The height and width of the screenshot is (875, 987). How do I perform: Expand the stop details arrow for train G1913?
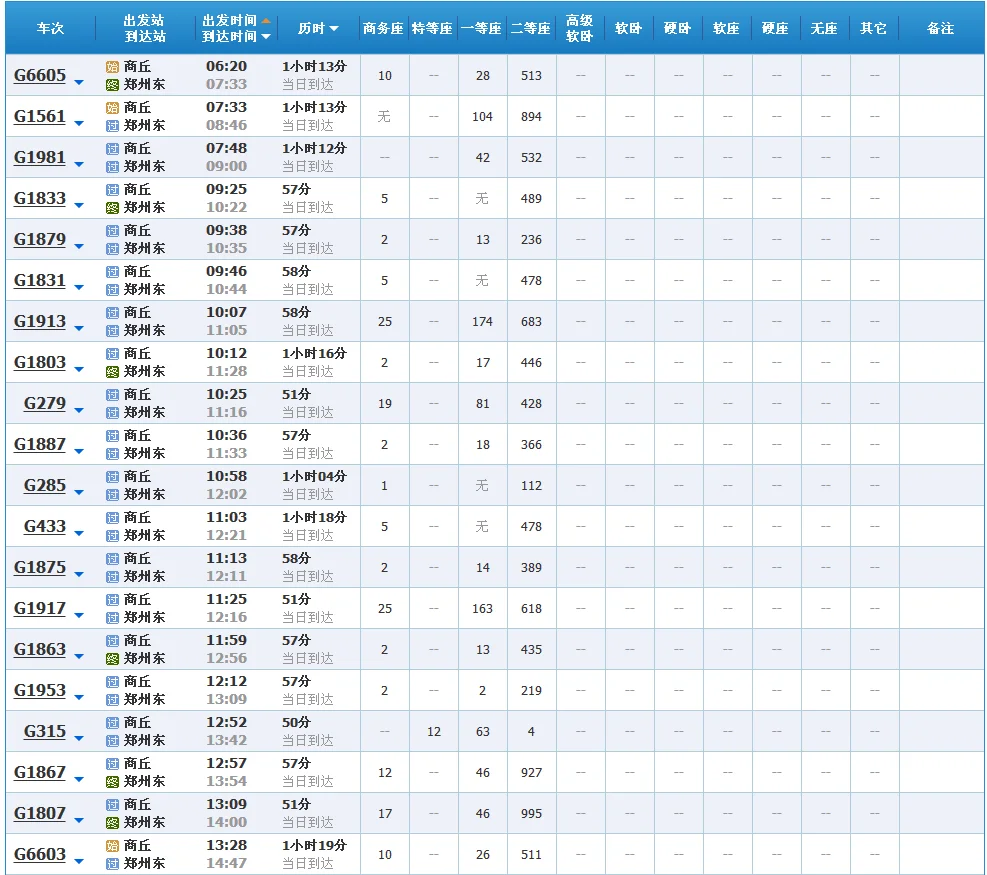tap(79, 326)
